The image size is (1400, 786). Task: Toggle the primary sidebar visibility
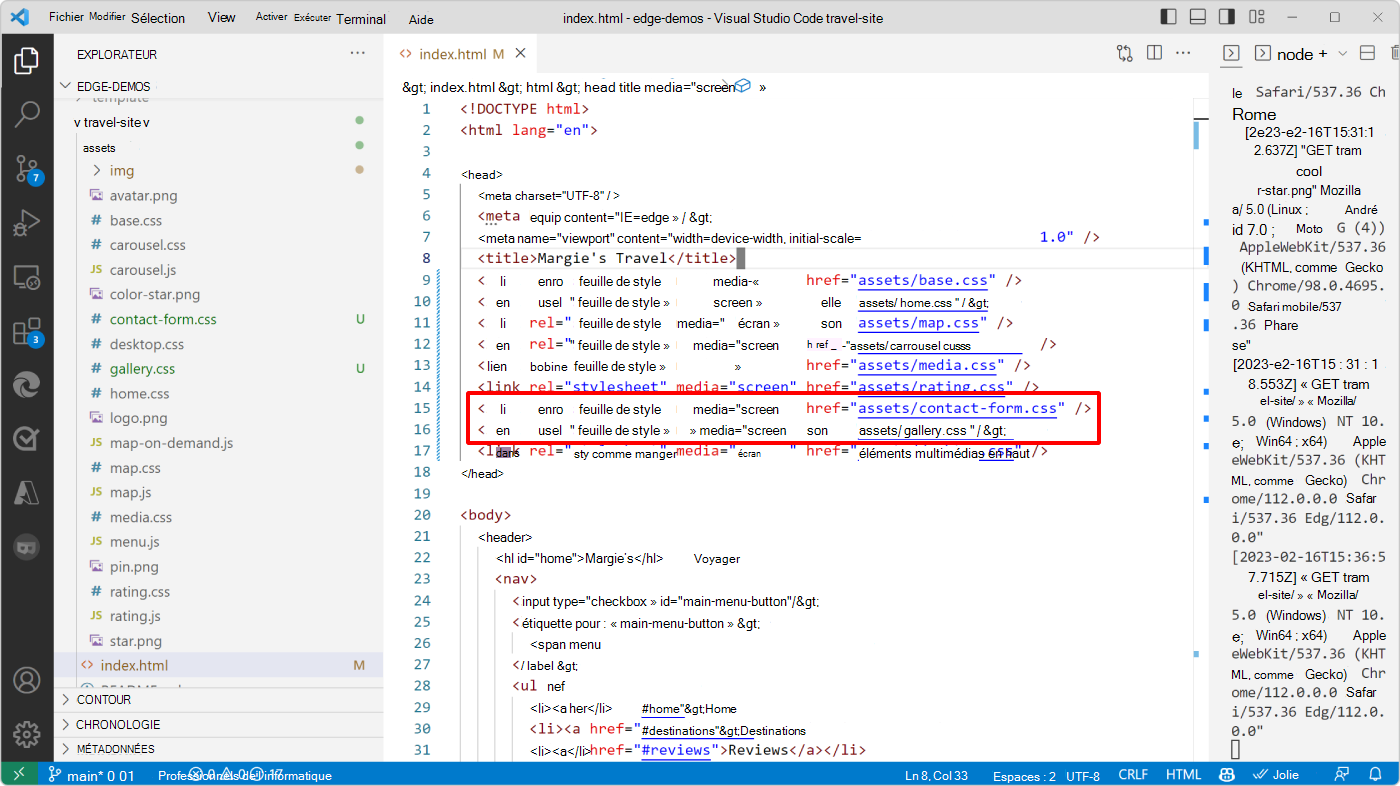click(x=1168, y=17)
